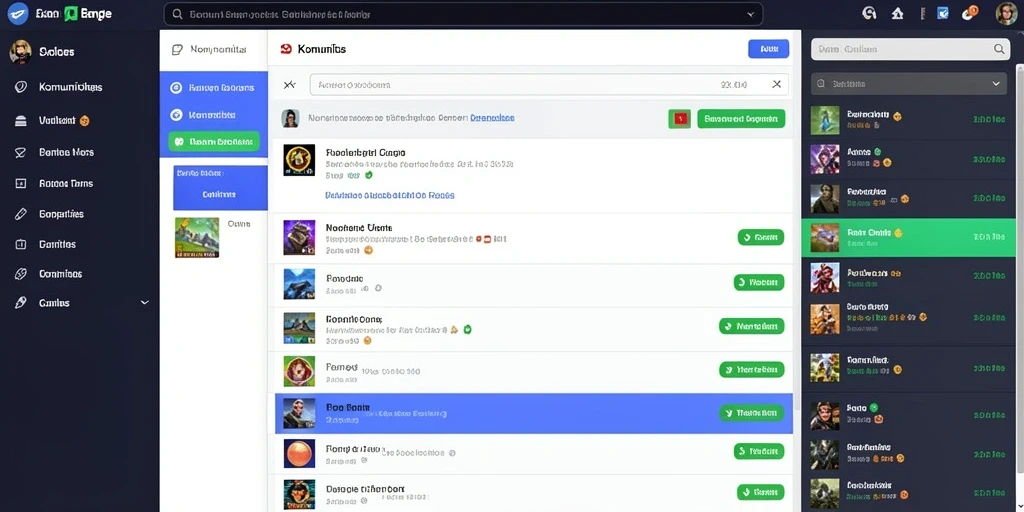Click the right panel search input field
Viewport: 1024px width, 512px height.
(x=910, y=49)
